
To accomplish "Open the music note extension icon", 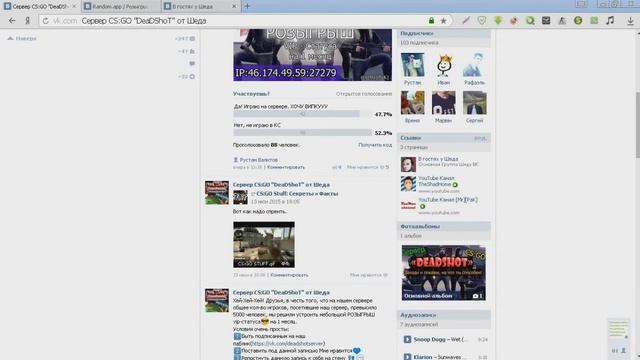I will [x=610, y=20].
